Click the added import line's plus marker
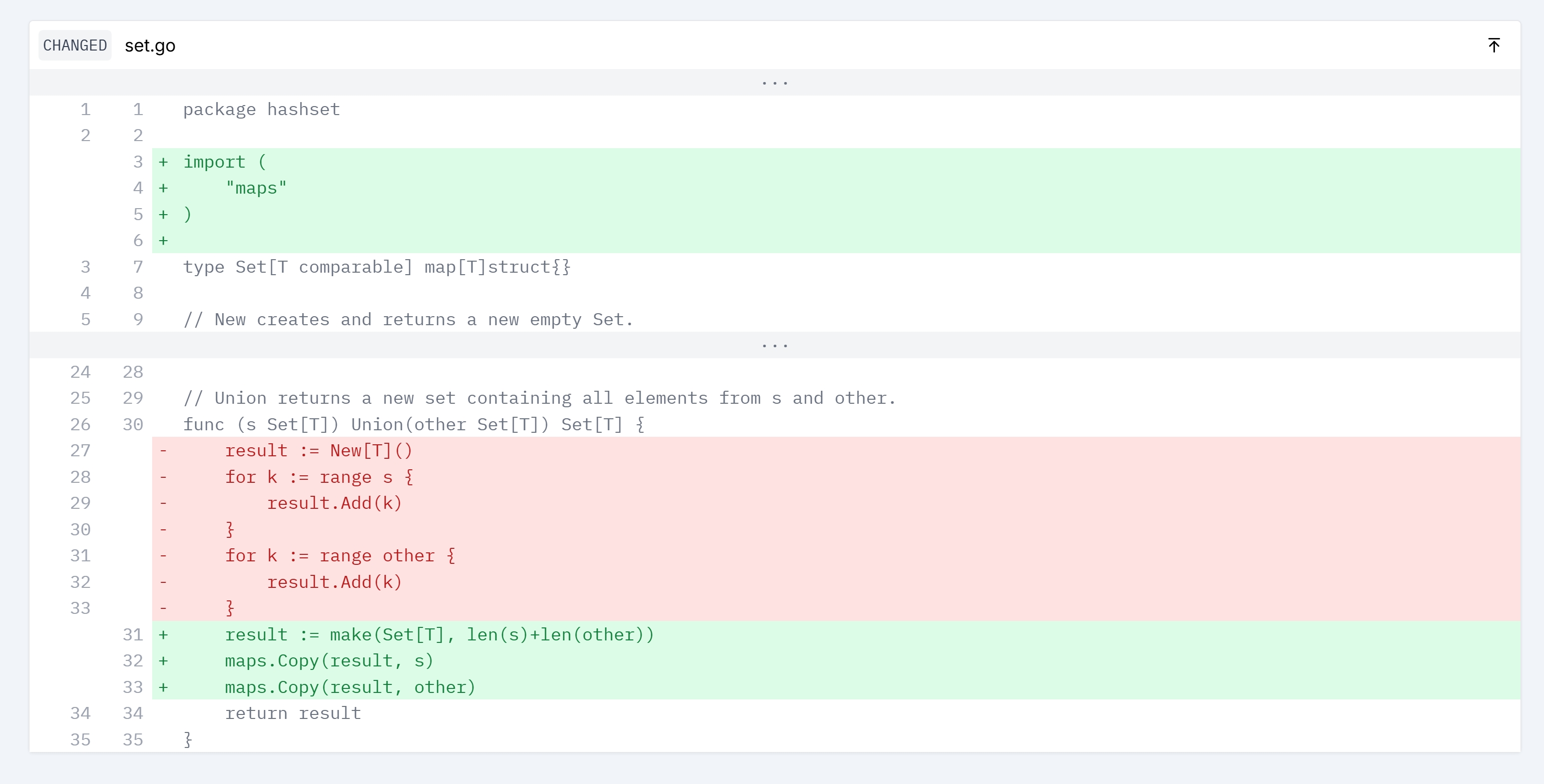The image size is (1544, 784). (163, 162)
